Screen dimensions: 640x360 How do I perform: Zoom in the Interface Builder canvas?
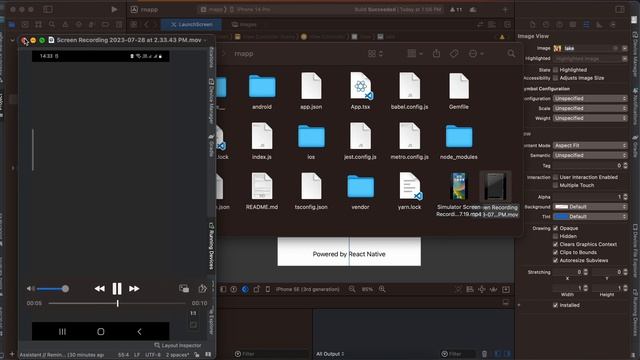pos(382,289)
